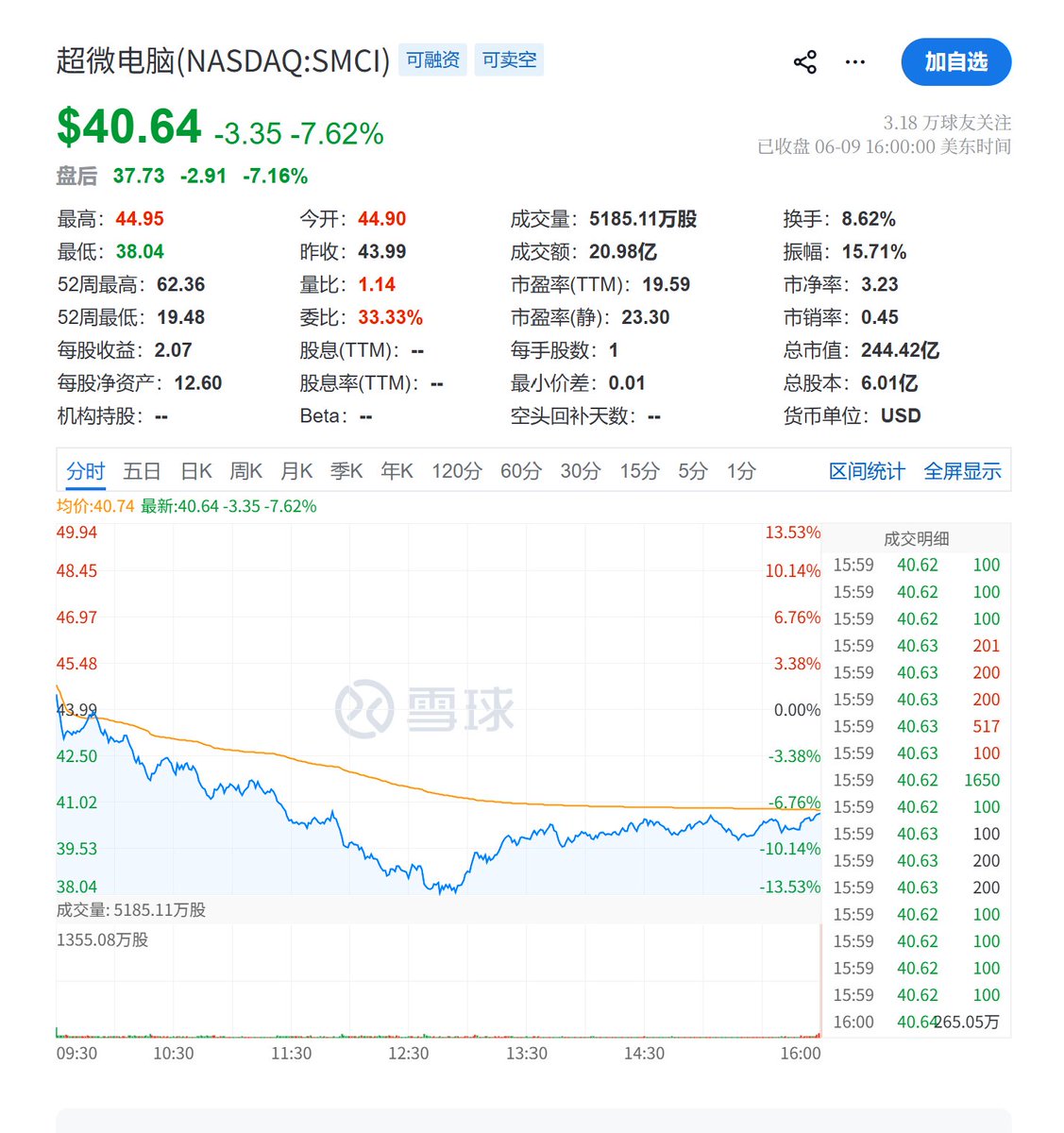Image resolution: width=1064 pixels, height=1133 pixels.
Task: Click the 总市值 value 244.42亿
Action: (900, 350)
